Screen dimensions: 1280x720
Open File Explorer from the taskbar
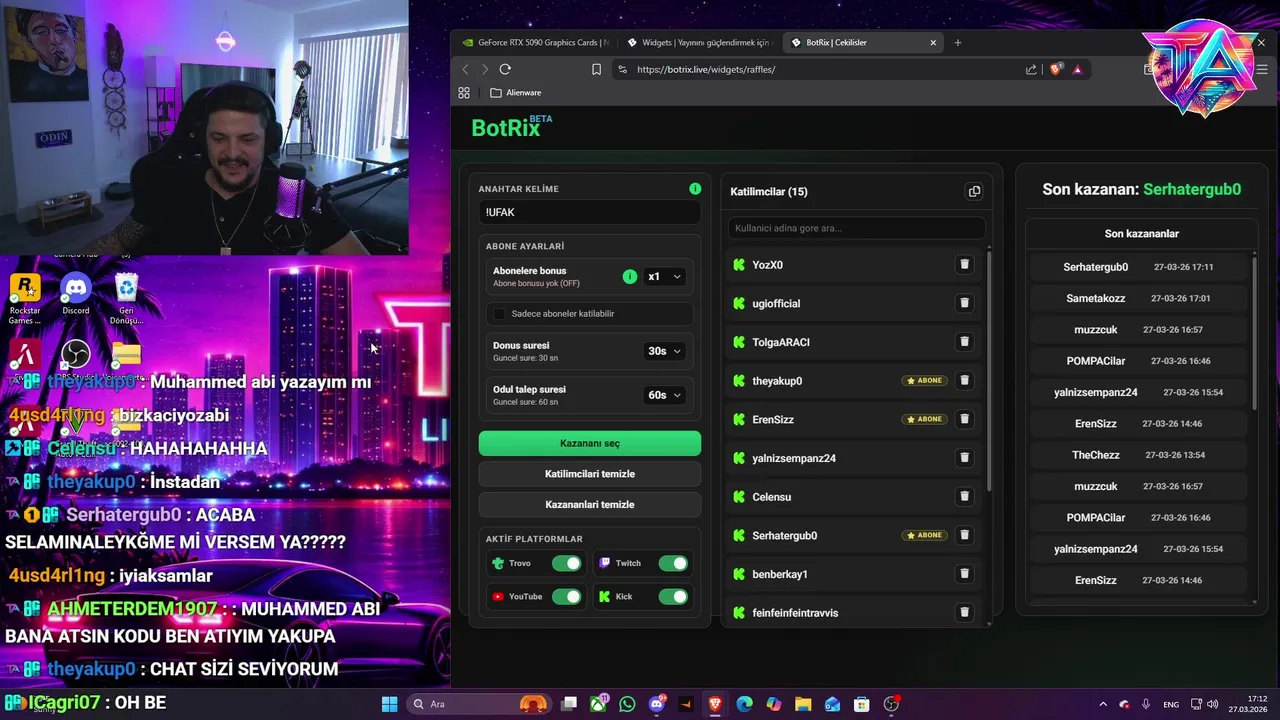(803, 704)
